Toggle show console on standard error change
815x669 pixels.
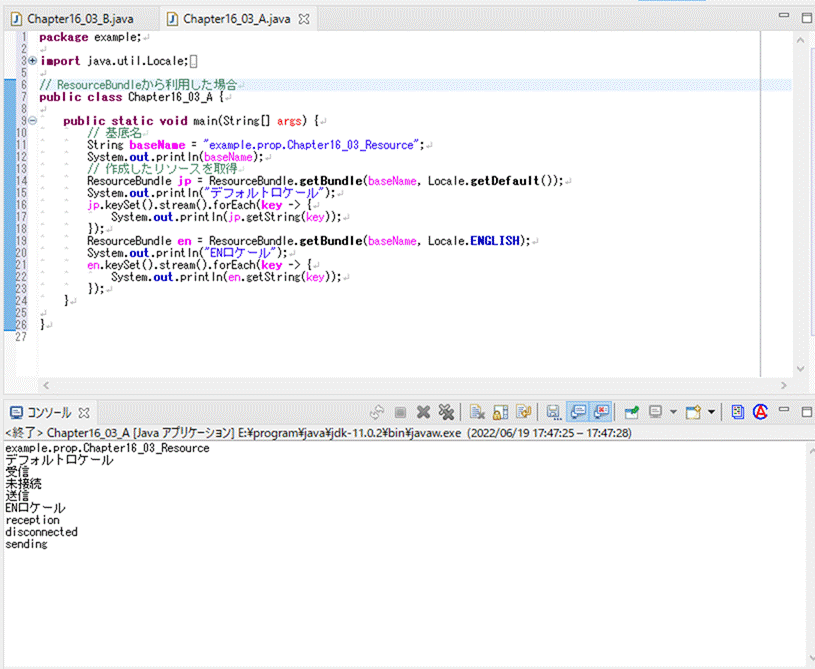(600, 412)
